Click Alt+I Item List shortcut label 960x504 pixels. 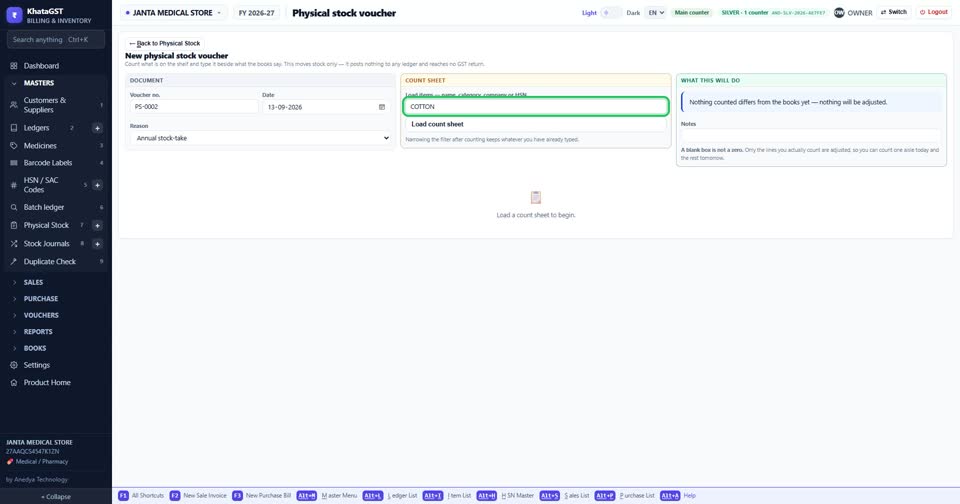point(459,495)
